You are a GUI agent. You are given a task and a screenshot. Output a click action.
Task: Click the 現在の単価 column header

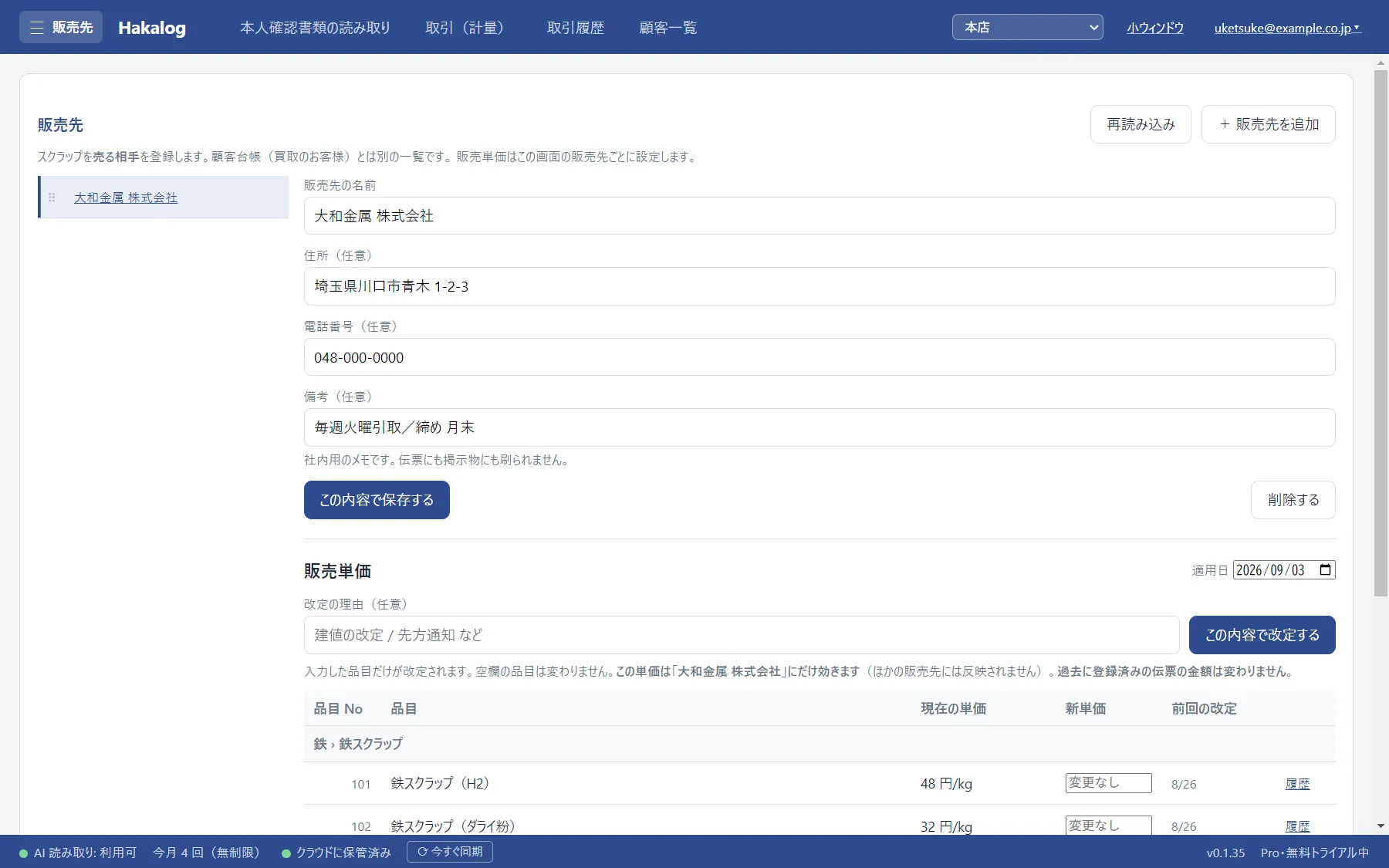[x=953, y=708]
